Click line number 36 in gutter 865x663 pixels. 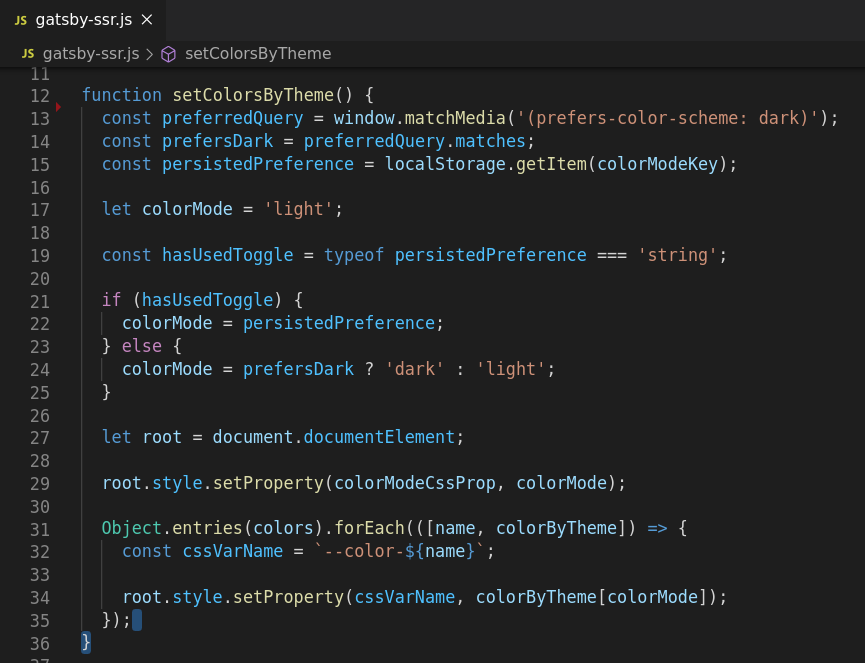40,644
